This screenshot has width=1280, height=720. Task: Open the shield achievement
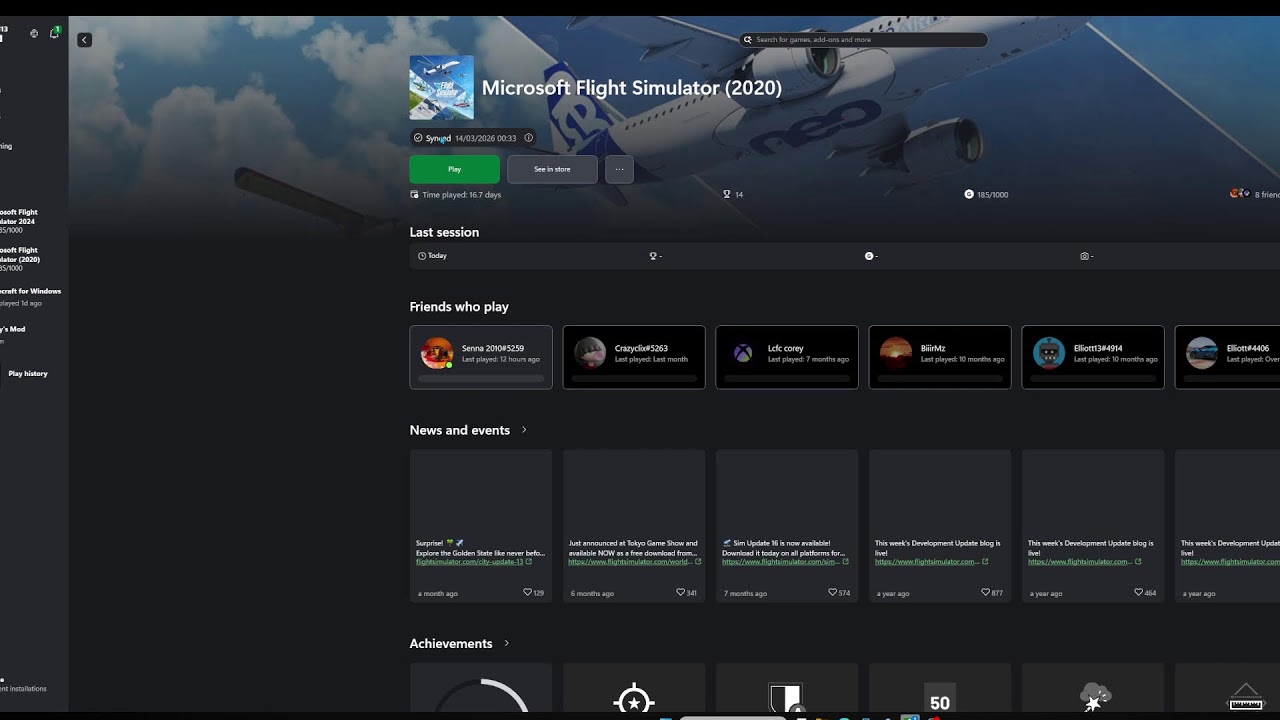click(x=787, y=688)
